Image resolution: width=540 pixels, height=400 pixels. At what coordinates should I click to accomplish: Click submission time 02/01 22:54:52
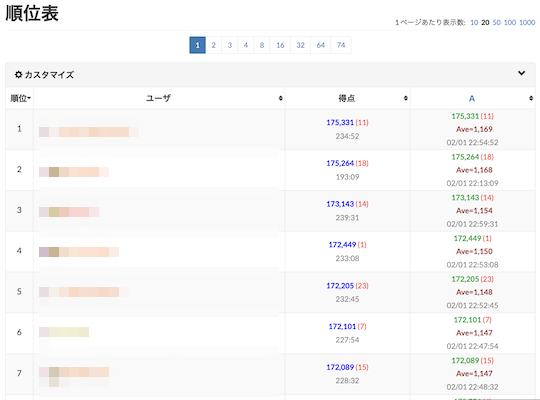coord(472,142)
